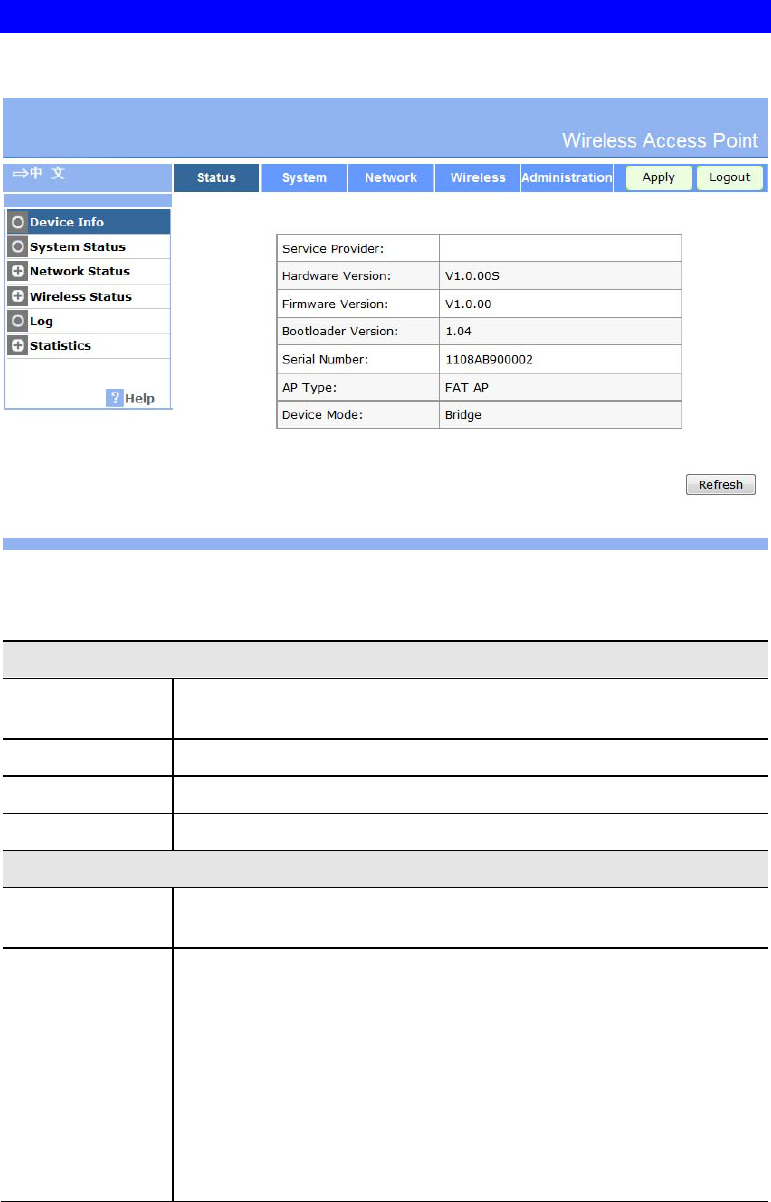Image resolution: width=771 pixels, height=1202 pixels.
Task: Click the Bootloader Version label
Action: (340, 331)
